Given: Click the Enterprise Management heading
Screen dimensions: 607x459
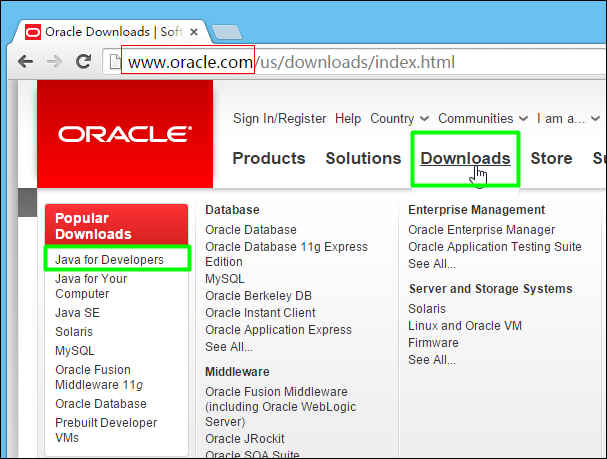Looking at the screenshot, I should click(x=477, y=210).
